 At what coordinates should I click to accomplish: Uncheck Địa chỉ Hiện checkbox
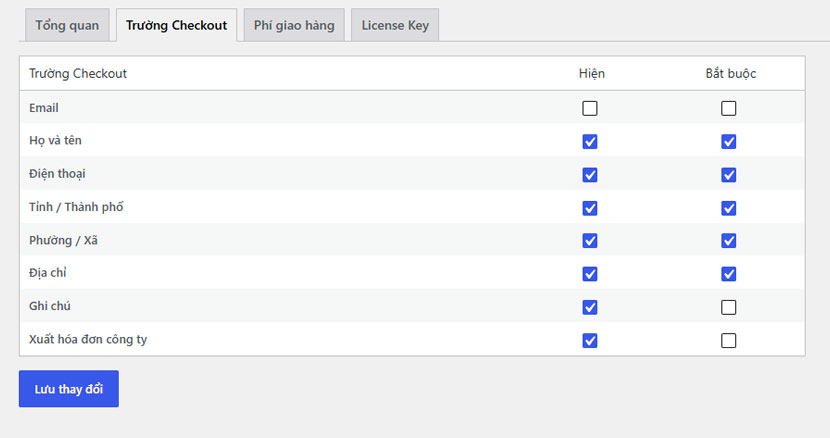[590, 274]
